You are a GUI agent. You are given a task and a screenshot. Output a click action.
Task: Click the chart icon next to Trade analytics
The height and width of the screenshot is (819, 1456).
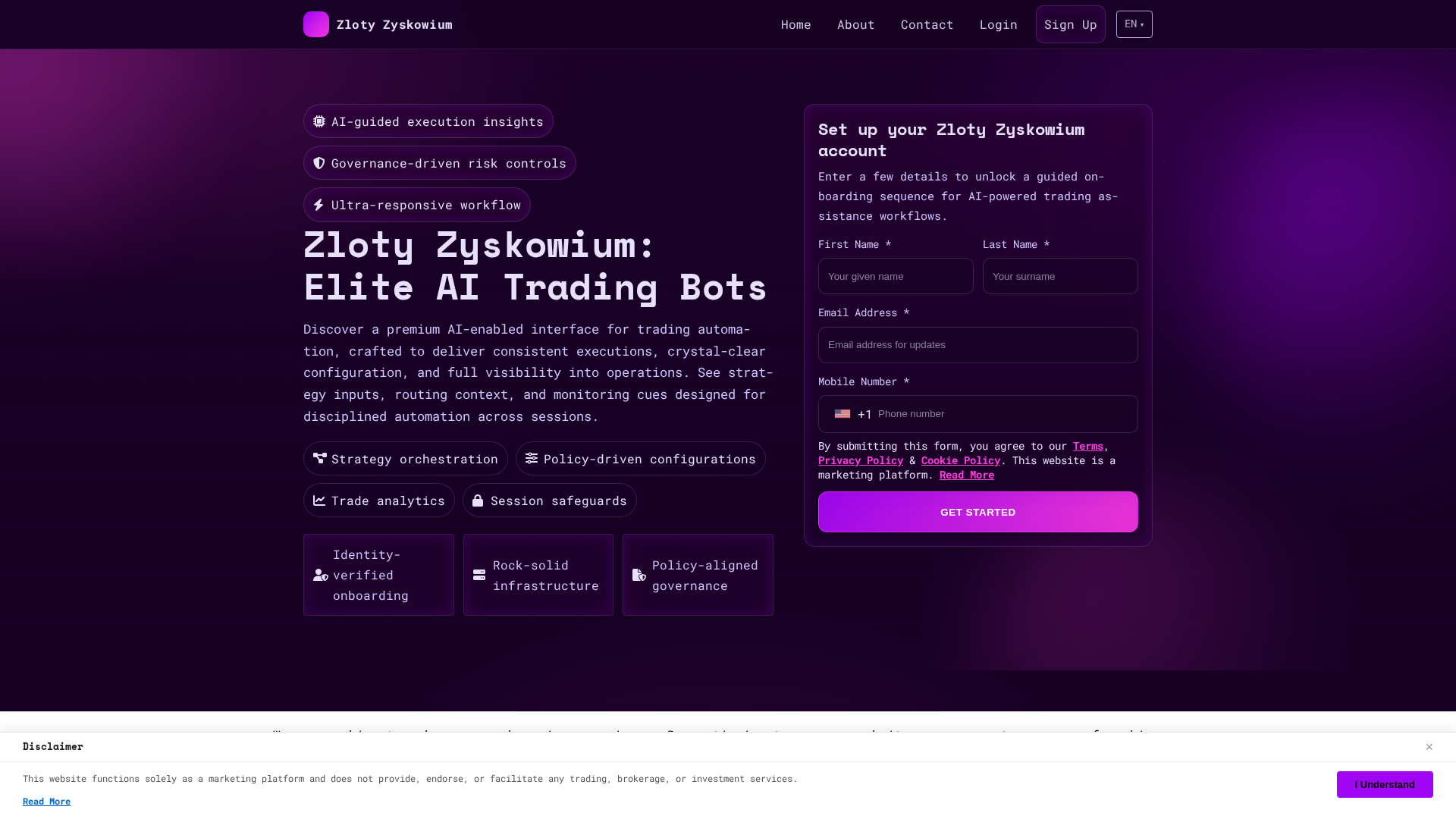click(x=319, y=500)
